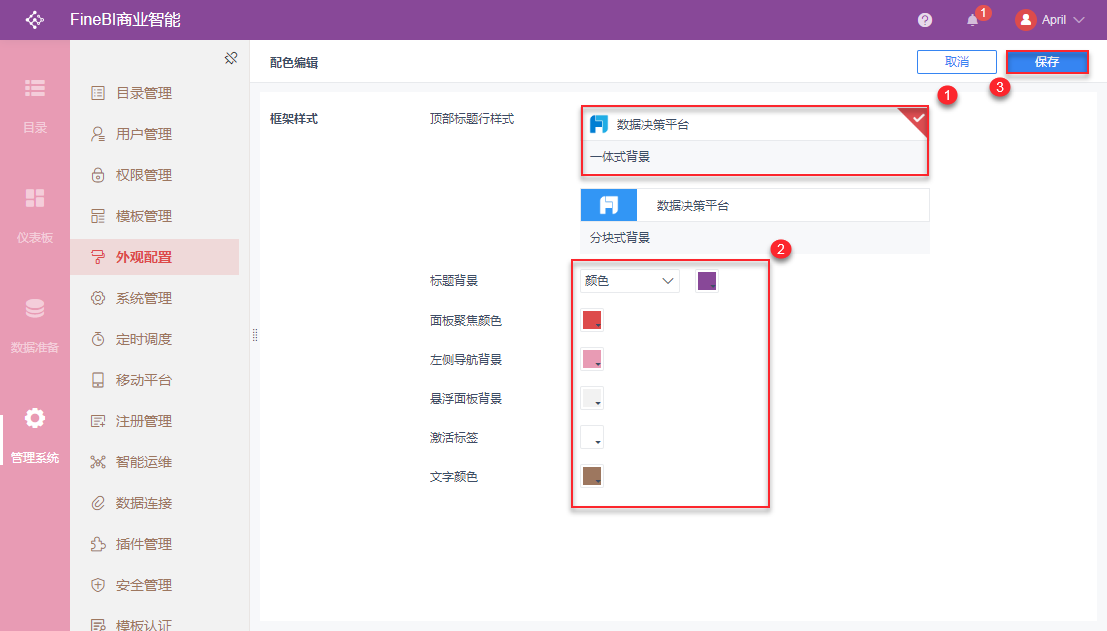Click the 权限管理 lock icon

(x=98, y=175)
